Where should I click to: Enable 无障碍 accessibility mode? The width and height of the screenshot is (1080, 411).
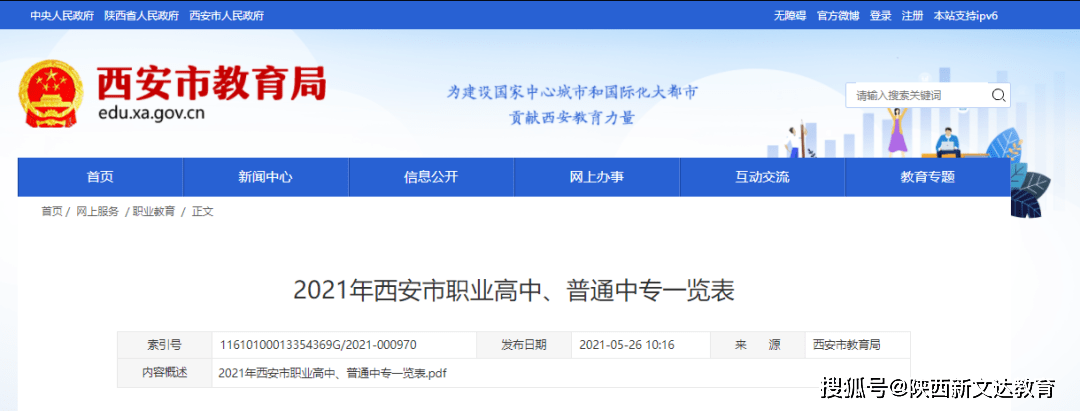click(789, 15)
